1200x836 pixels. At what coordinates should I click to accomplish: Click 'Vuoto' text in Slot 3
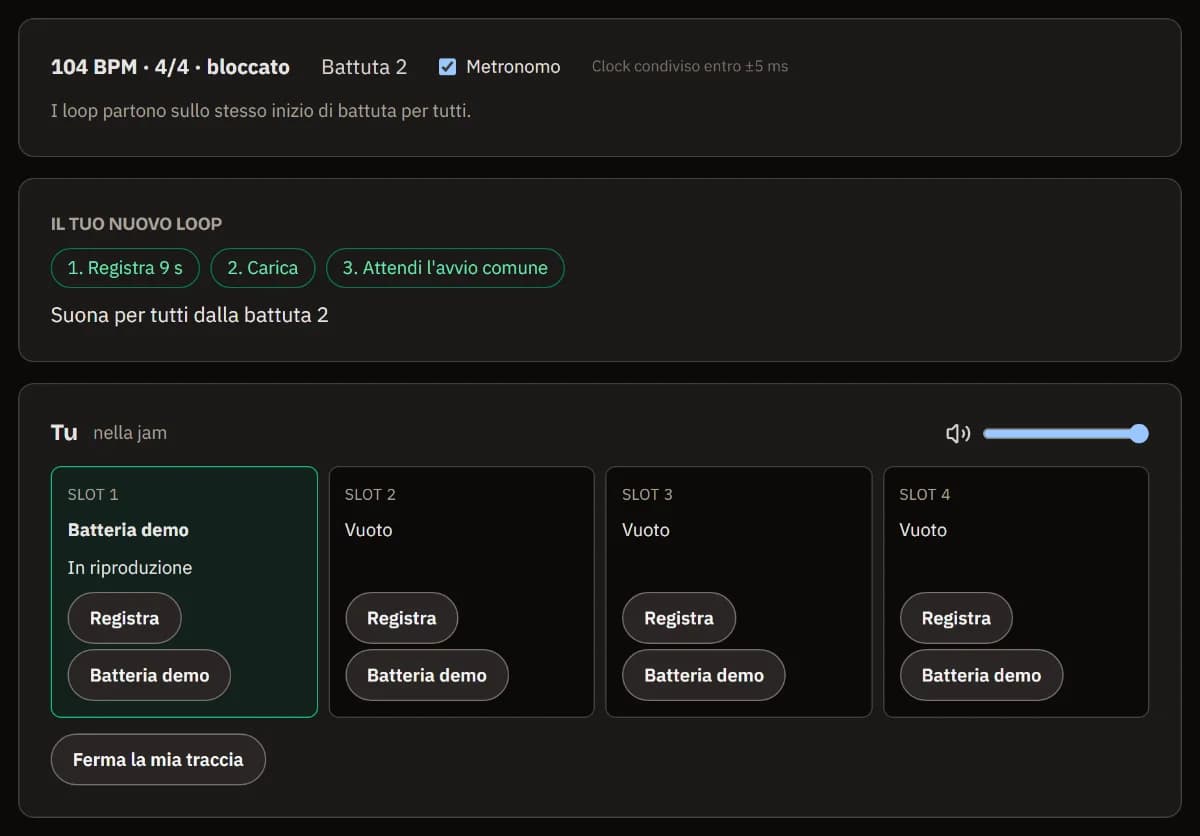tap(646, 530)
